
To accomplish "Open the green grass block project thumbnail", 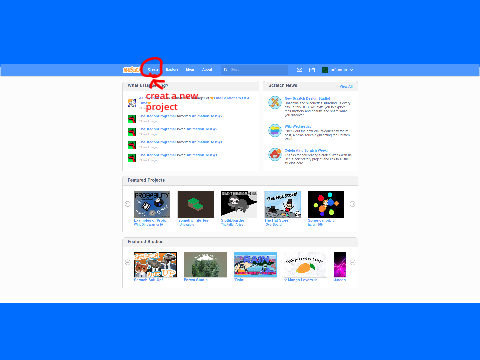I will pos(196,204).
